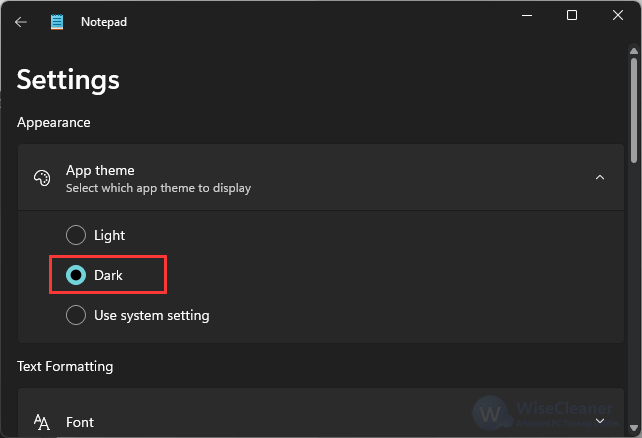The width and height of the screenshot is (642, 438).
Task: Maximize the Notepad window
Action: [572, 15]
